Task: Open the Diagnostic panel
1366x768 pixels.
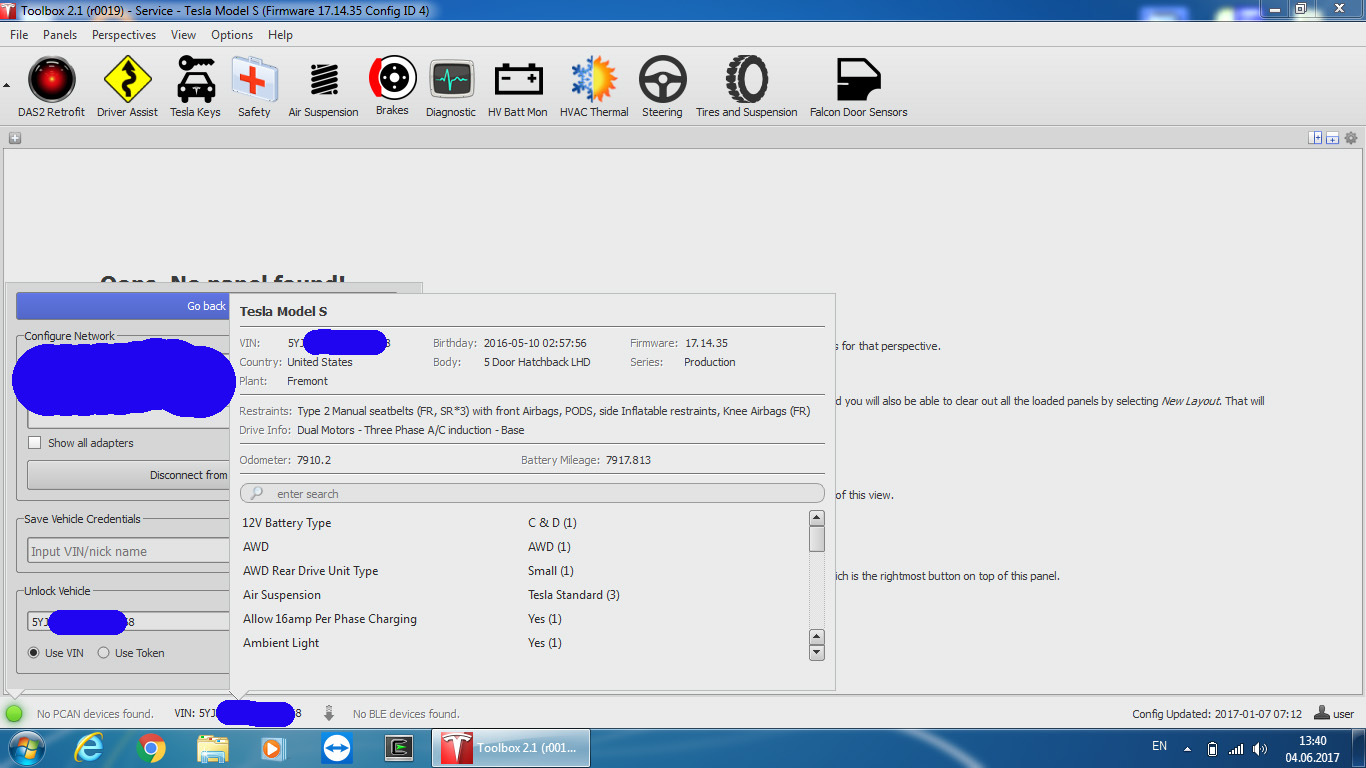Action: pyautogui.click(x=451, y=88)
